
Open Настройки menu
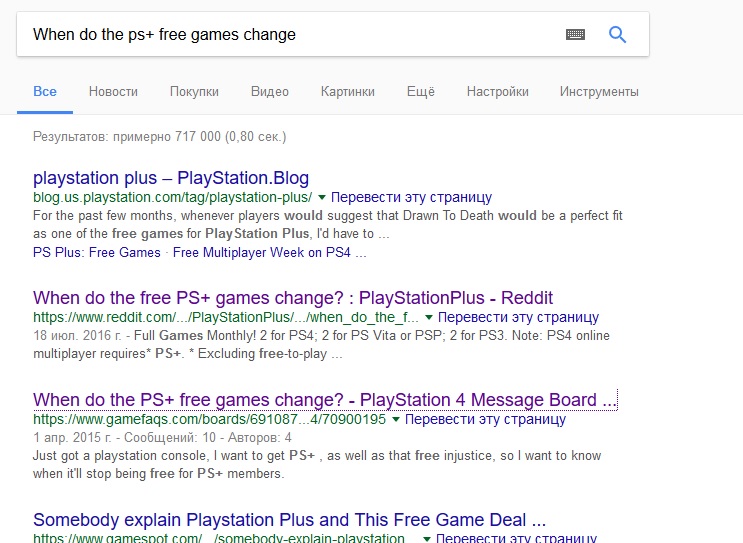coord(498,91)
